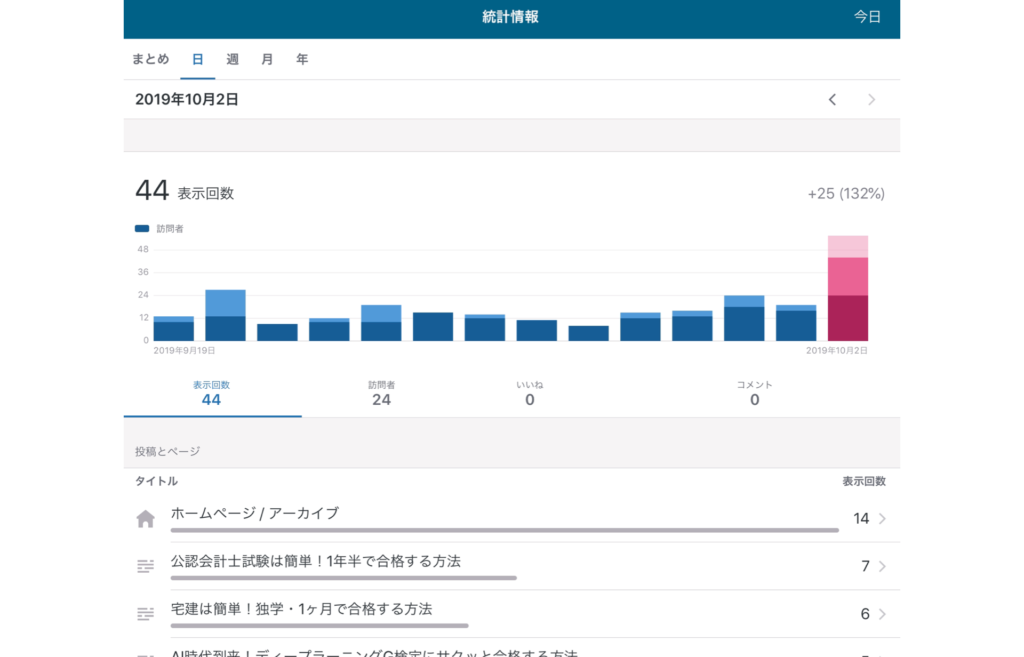Switch to the 月 tab
The height and width of the screenshot is (657, 1024).
coord(267,59)
